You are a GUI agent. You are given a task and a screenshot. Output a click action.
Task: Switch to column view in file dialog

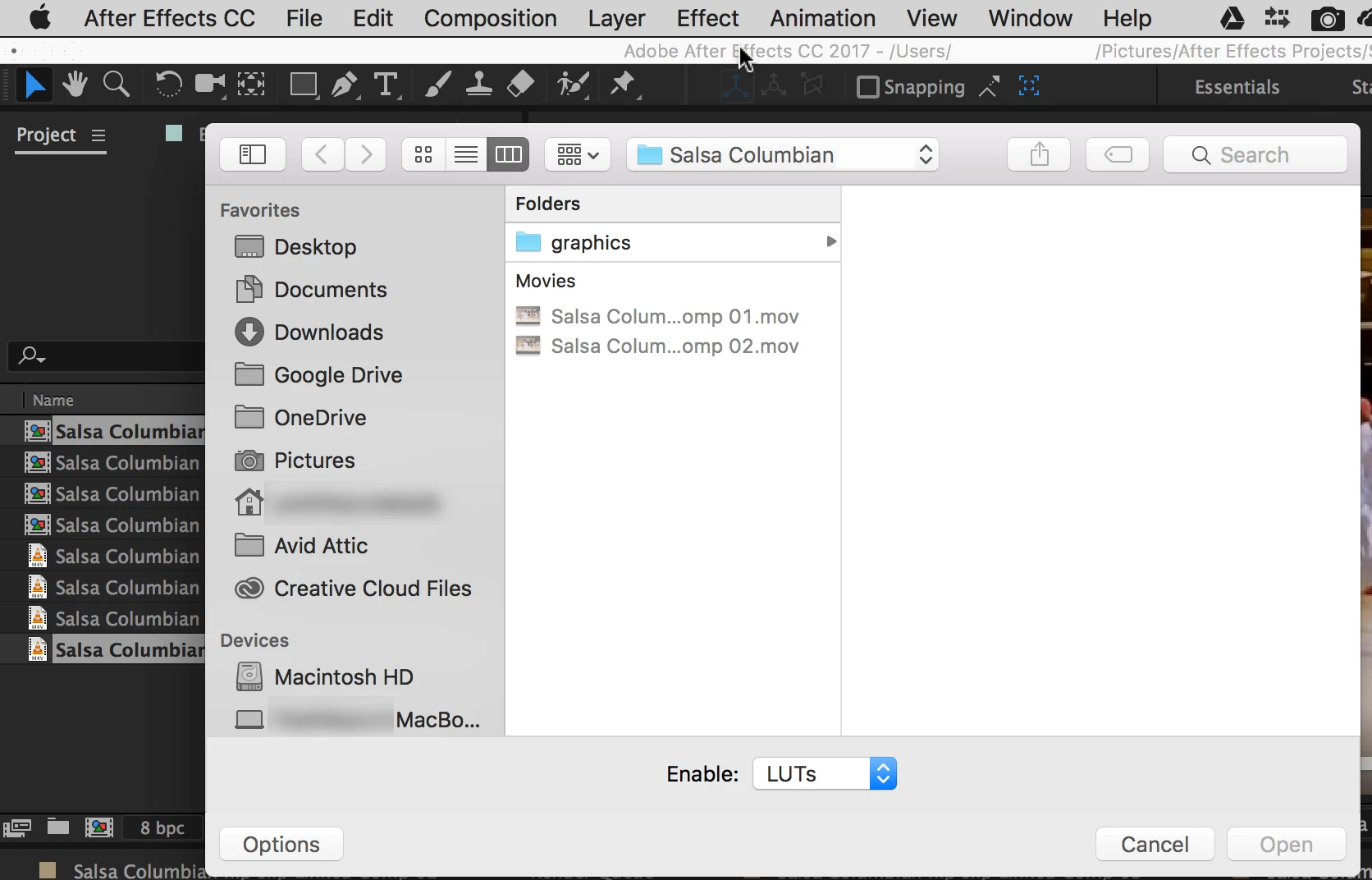coord(509,154)
